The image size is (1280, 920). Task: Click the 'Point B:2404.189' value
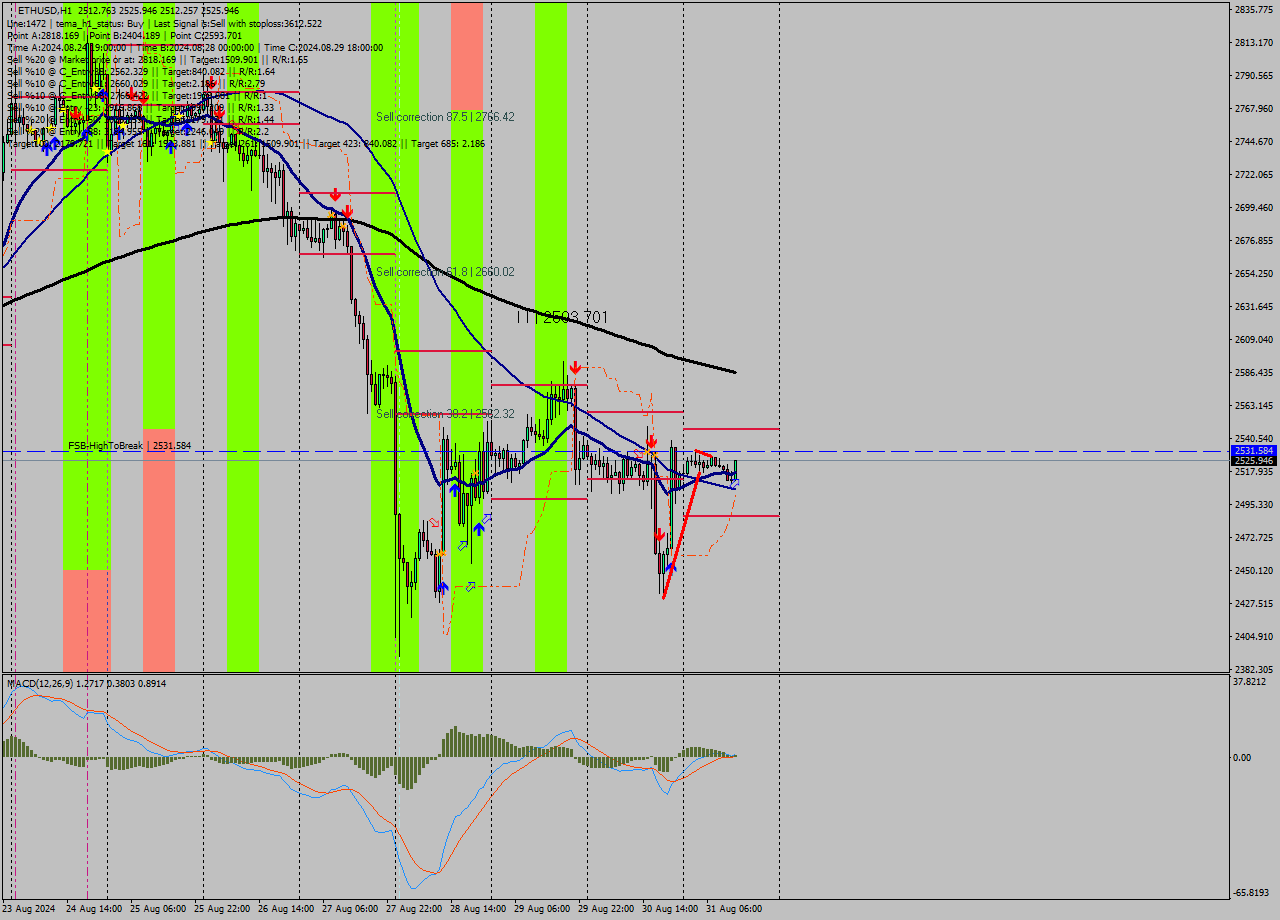coord(125,35)
